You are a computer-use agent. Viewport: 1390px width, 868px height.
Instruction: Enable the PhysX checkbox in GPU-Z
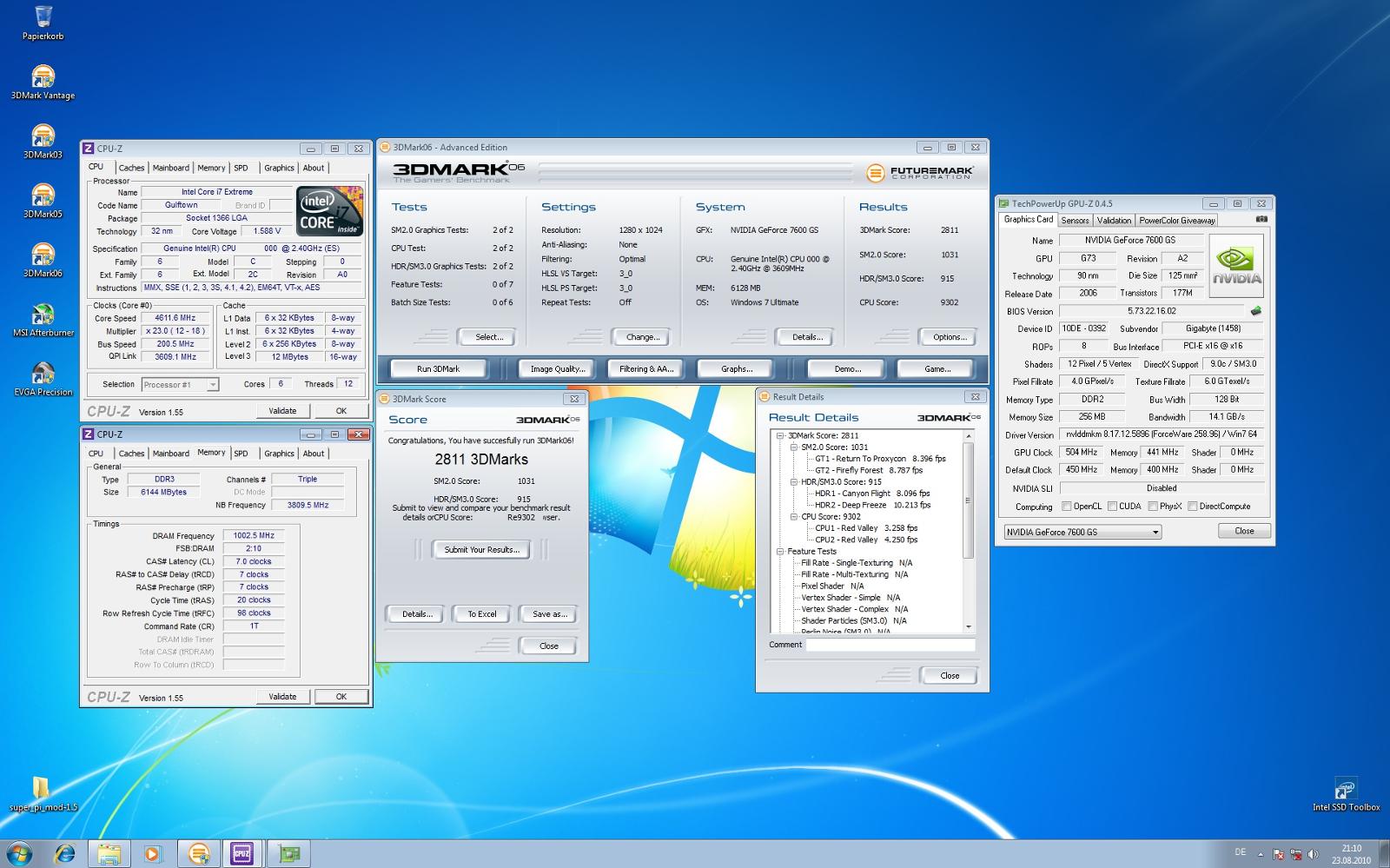pos(1152,506)
